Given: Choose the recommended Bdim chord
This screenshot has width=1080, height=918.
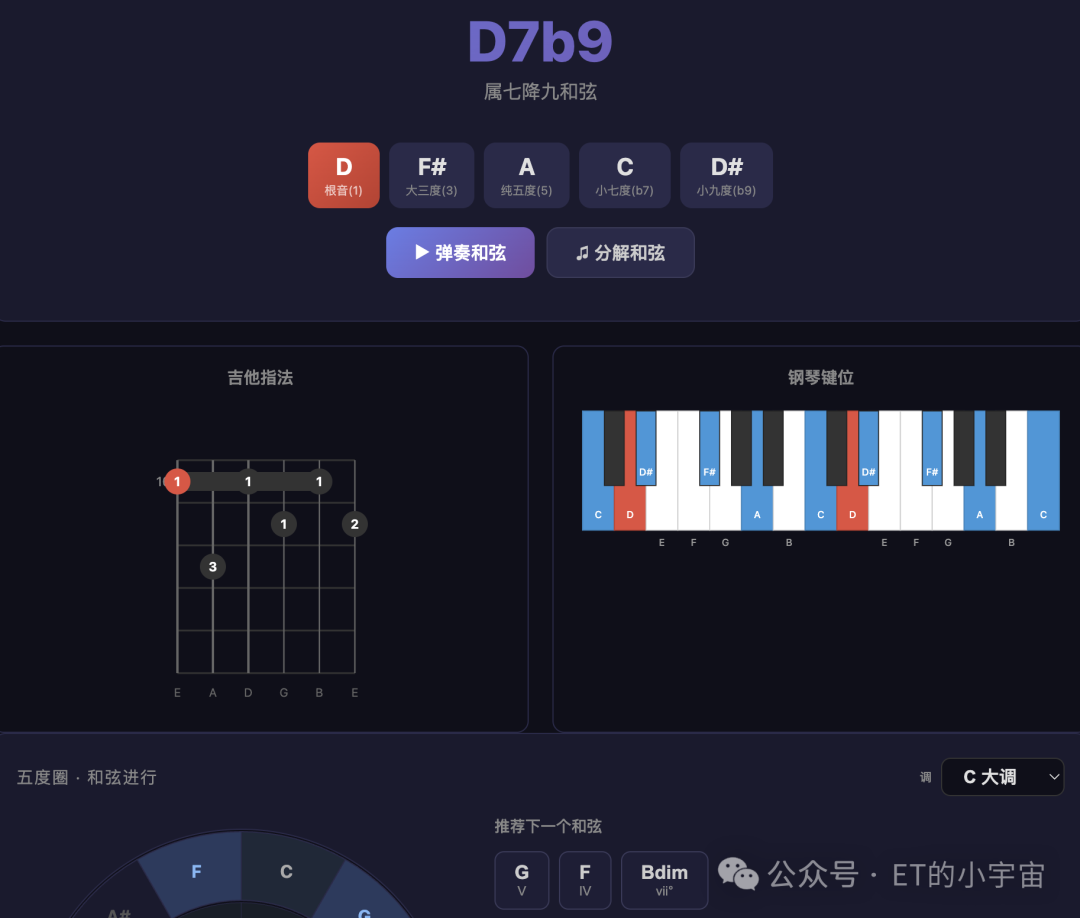Looking at the screenshot, I should (x=665, y=880).
